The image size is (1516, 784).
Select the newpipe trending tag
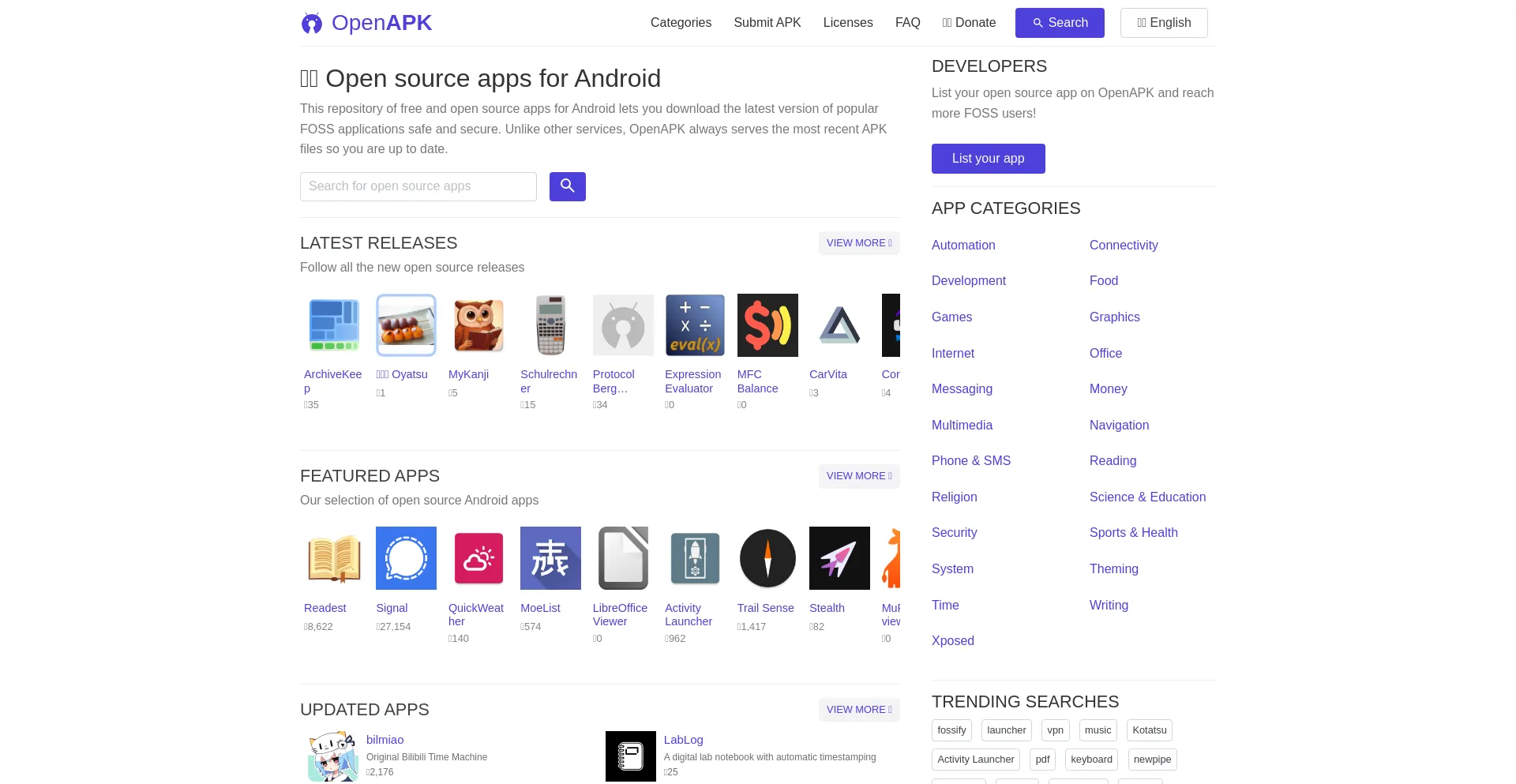[1153, 760]
